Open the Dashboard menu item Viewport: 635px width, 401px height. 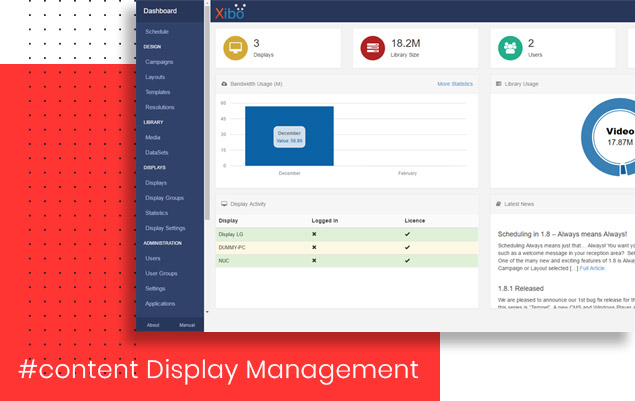tap(160, 11)
